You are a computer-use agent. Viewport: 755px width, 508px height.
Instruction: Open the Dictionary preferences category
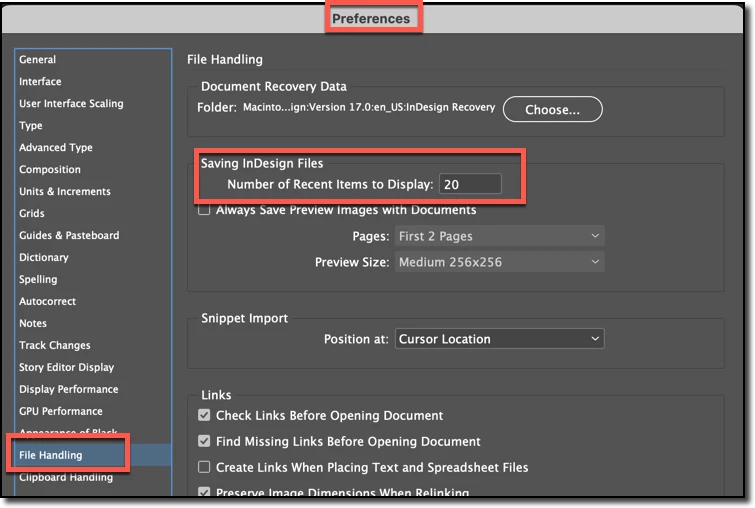pos(44,257)
